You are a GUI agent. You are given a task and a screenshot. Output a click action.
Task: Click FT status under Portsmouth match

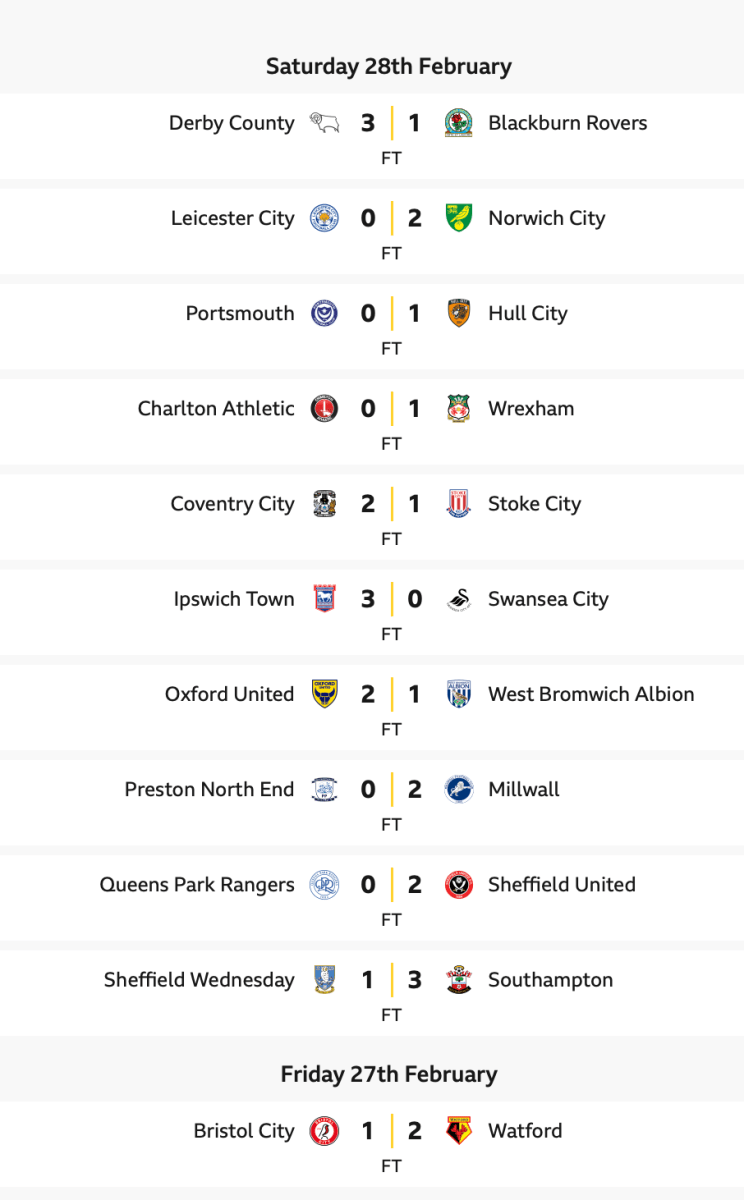[391, 349]
